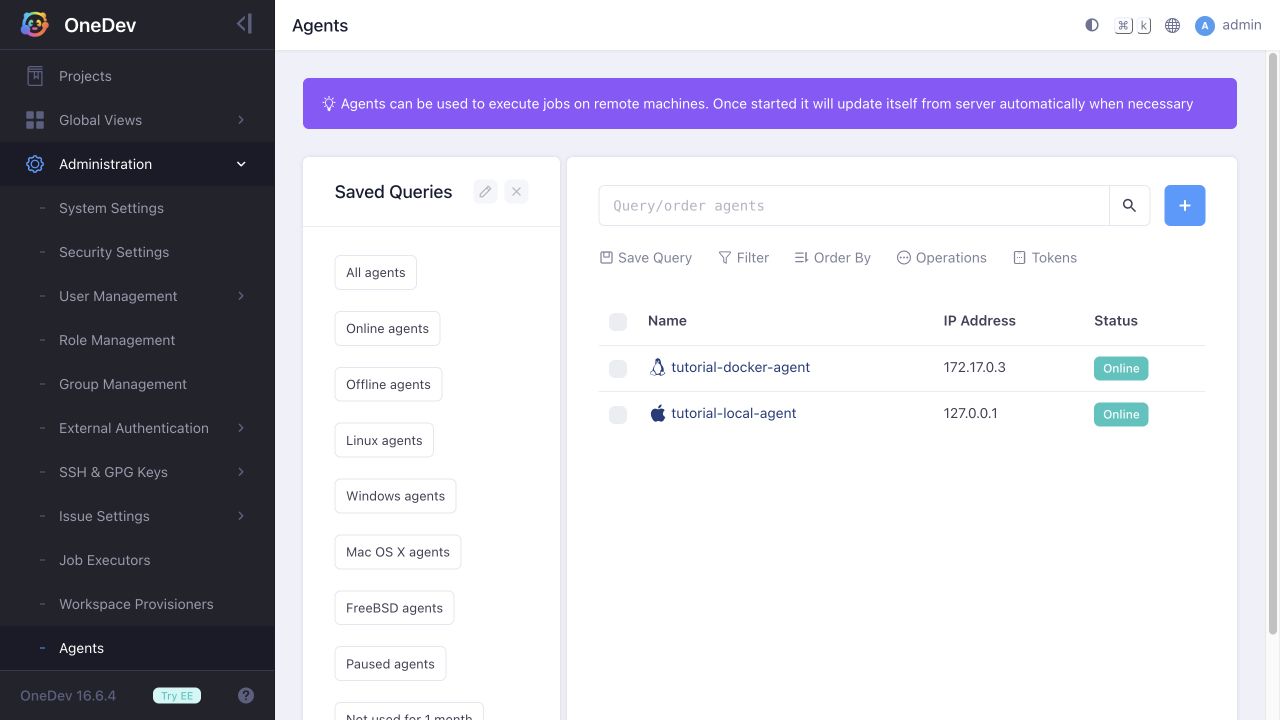The width and height of the screenshot is (1280, 720).
Task: Toggle the select-all agents checkbox
Action: [618, 321]
